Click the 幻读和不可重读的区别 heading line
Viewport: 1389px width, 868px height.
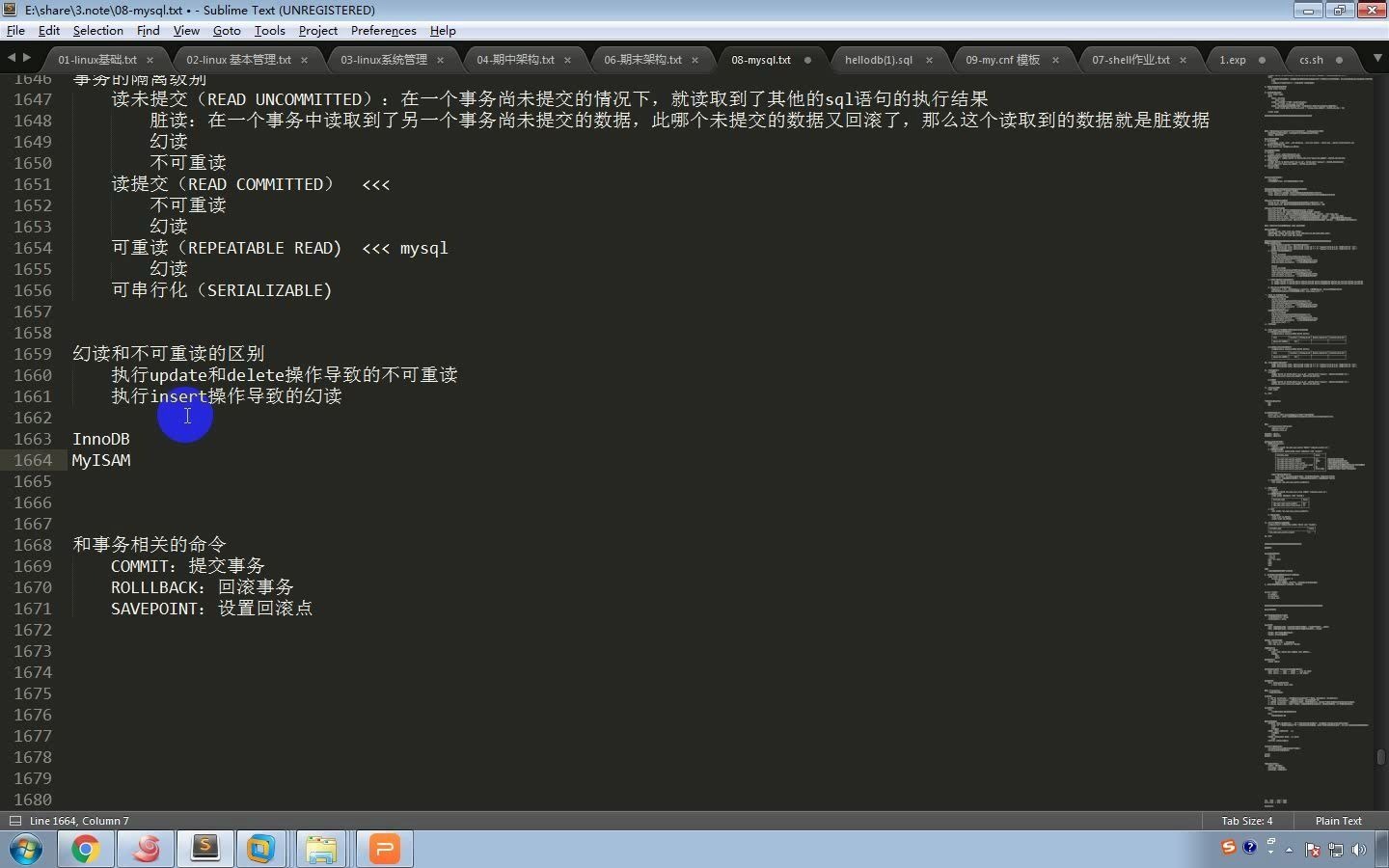pos(169,354)
